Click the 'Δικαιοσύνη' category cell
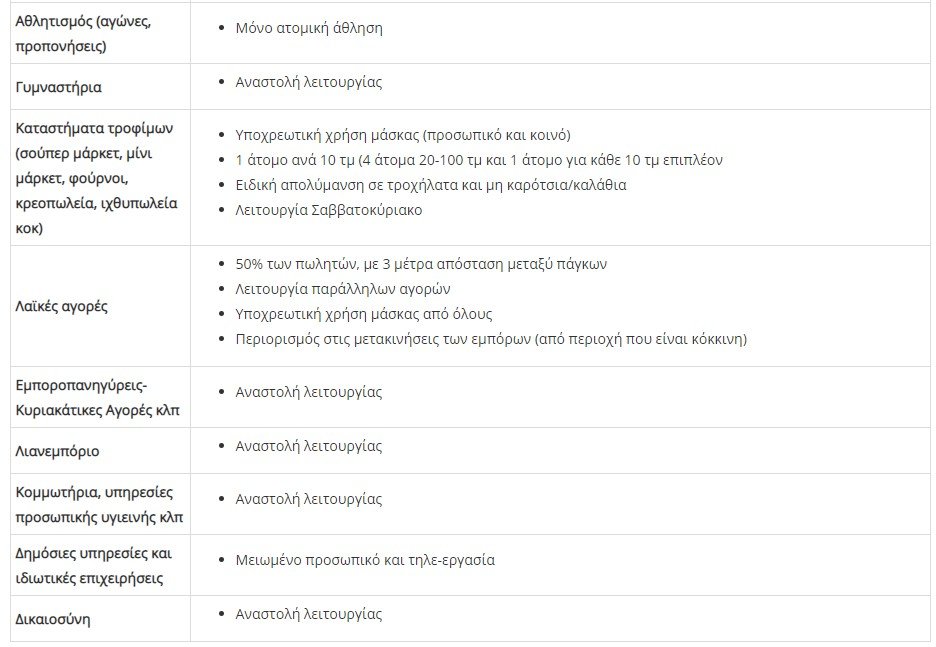This screenshot has height=647, width=936. click(53, 619)
